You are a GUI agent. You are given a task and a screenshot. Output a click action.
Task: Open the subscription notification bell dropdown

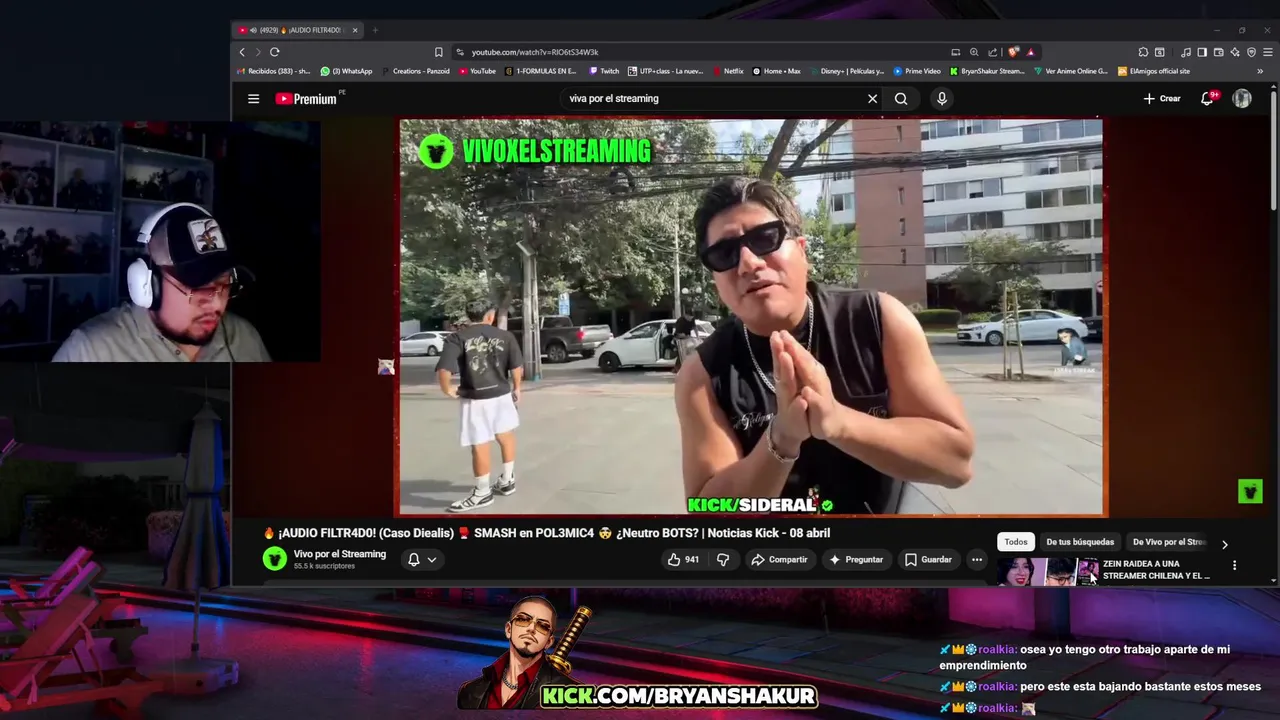pos(422,560)
